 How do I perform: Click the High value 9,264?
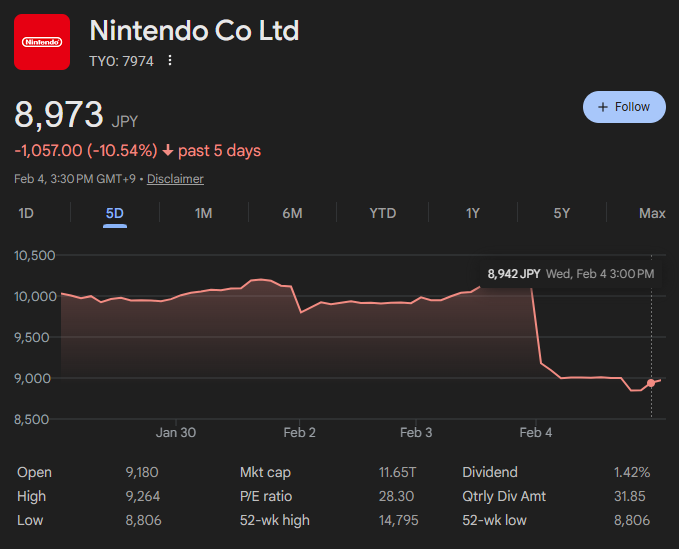point(143,496)
